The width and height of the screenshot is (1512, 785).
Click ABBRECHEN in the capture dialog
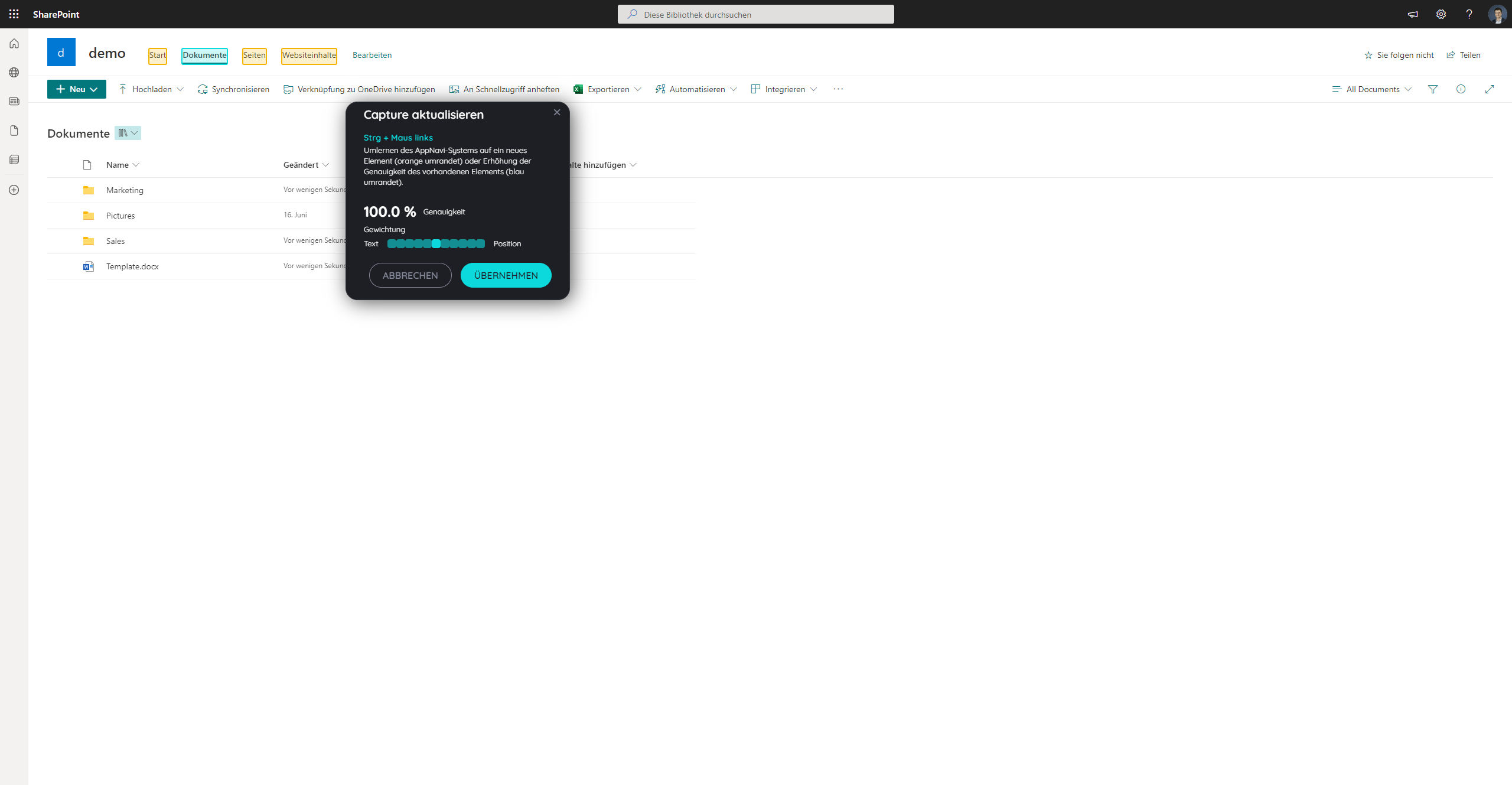410,275
